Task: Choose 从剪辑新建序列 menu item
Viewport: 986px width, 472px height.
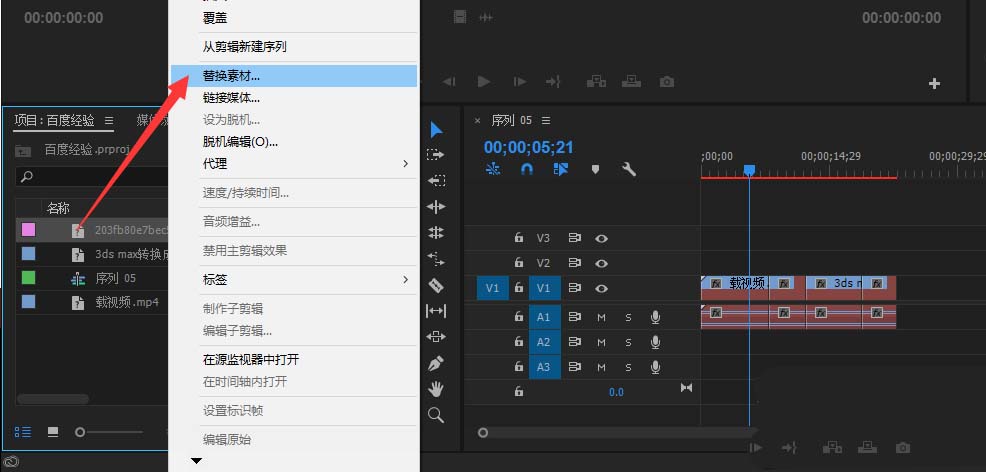Action: [x=294, y=47]
